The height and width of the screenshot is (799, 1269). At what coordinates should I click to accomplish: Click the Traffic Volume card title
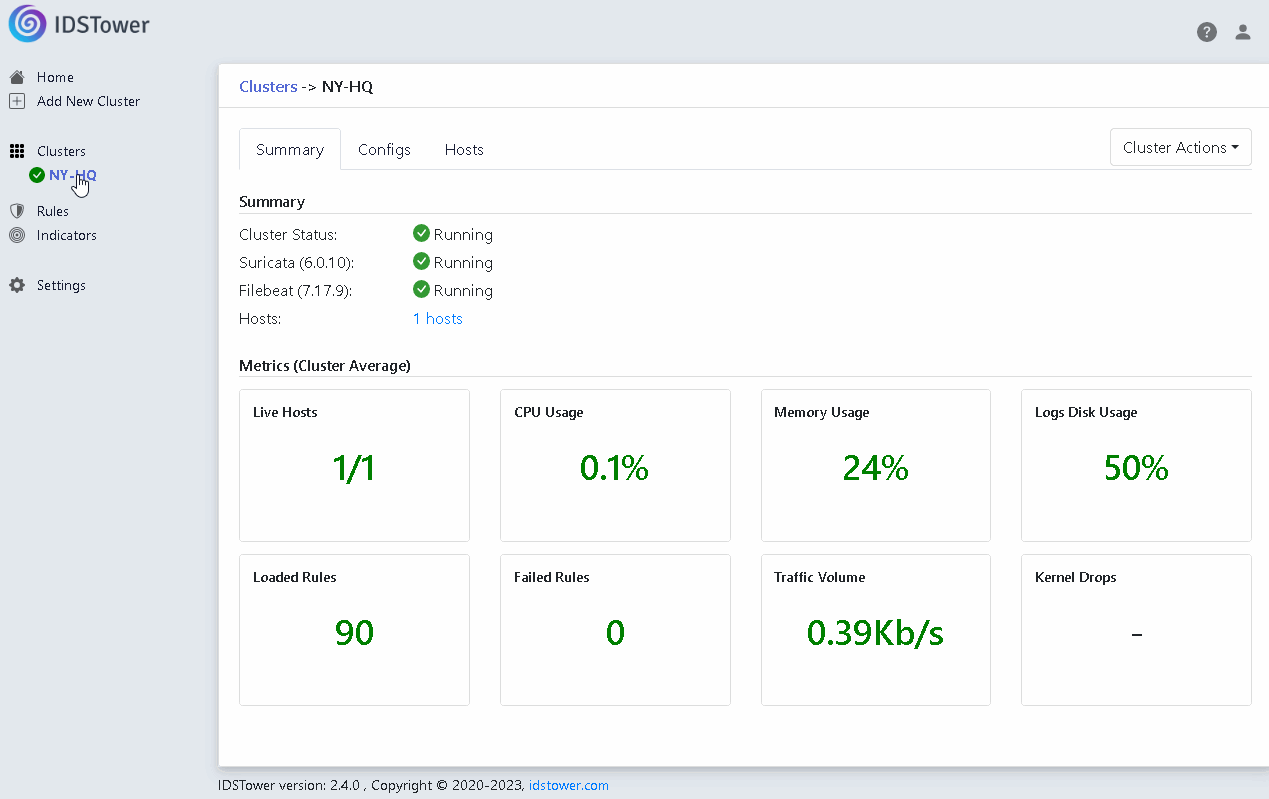pyautogui.click(x=820, y=577)
